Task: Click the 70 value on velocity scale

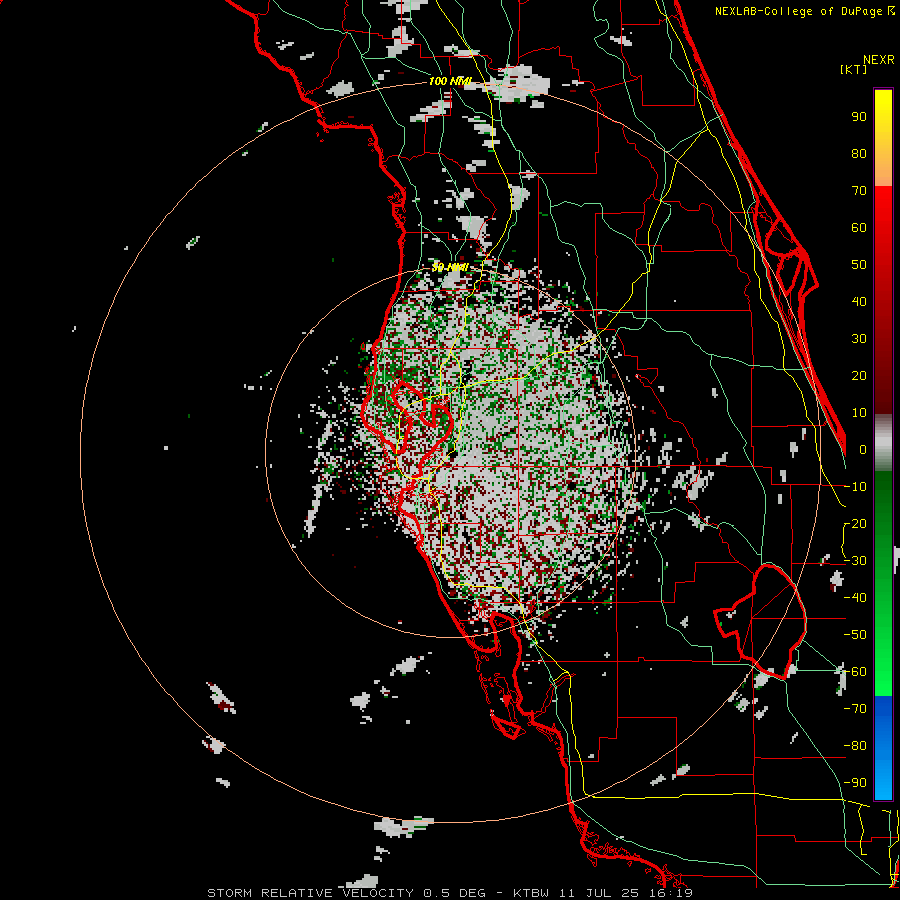Action: tap(859, 191)
